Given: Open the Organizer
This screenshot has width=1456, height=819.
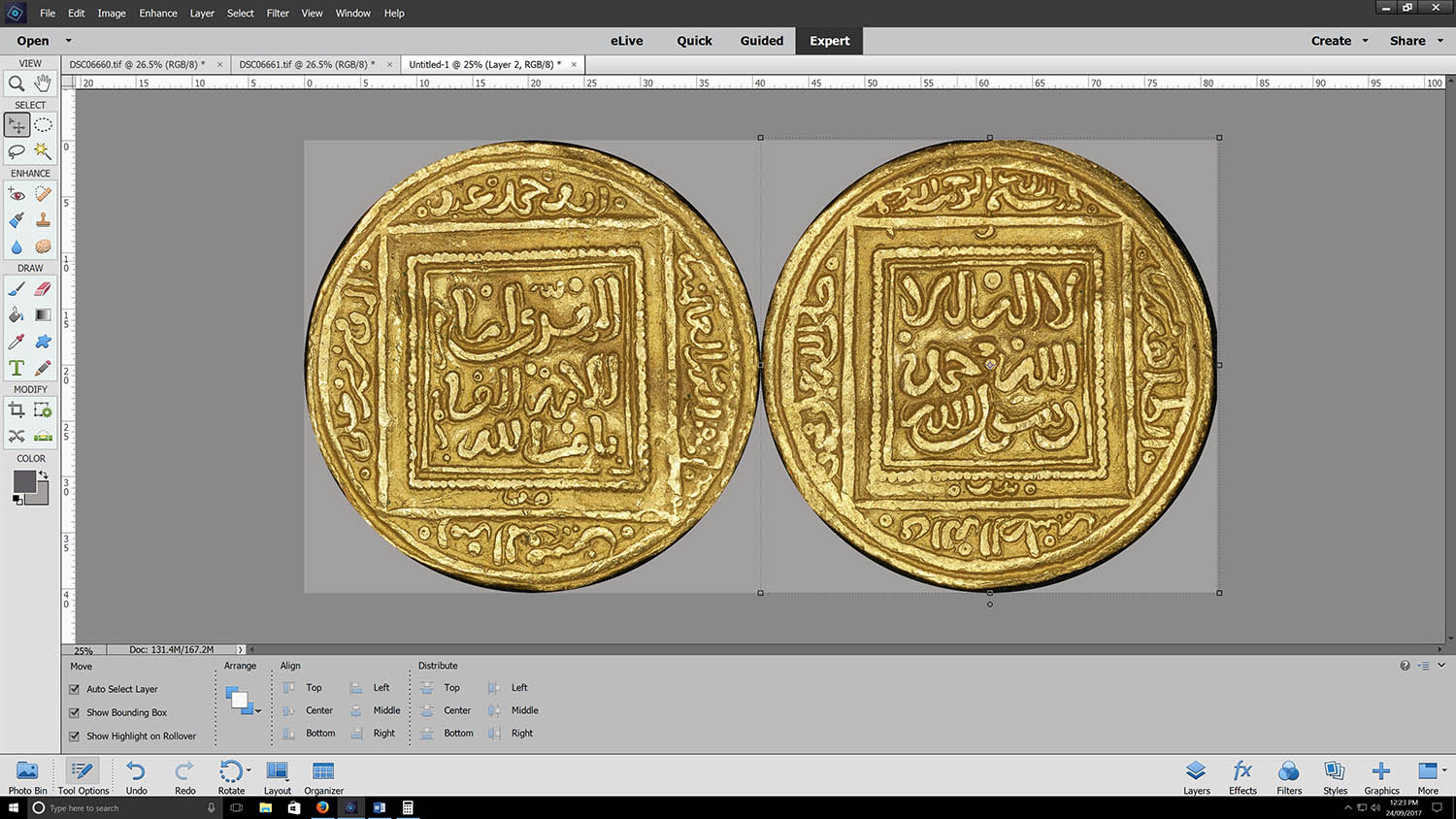Looking at the screenshot, I should pos(323,776).
